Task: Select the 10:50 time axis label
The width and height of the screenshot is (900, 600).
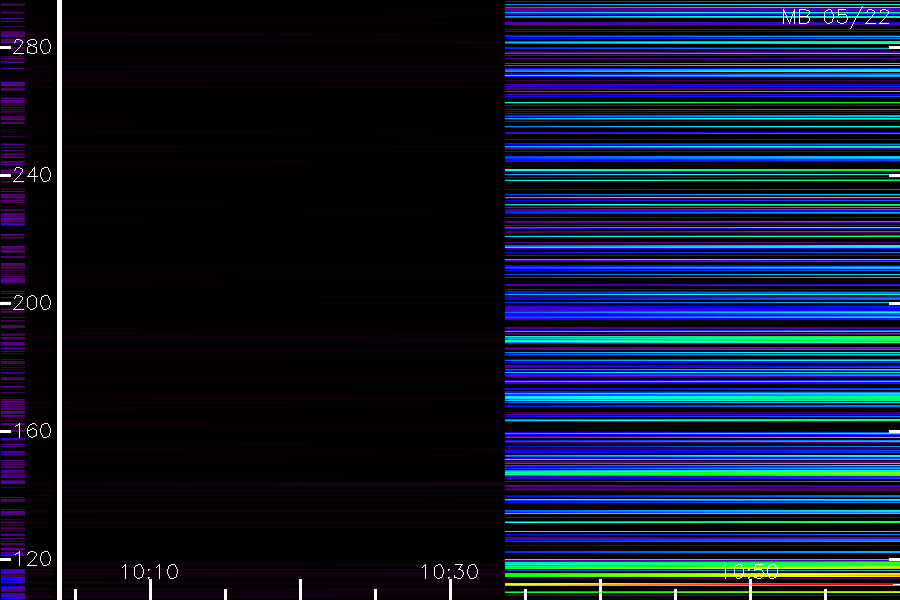Action: pyautogui.click(x=749, y=572)
